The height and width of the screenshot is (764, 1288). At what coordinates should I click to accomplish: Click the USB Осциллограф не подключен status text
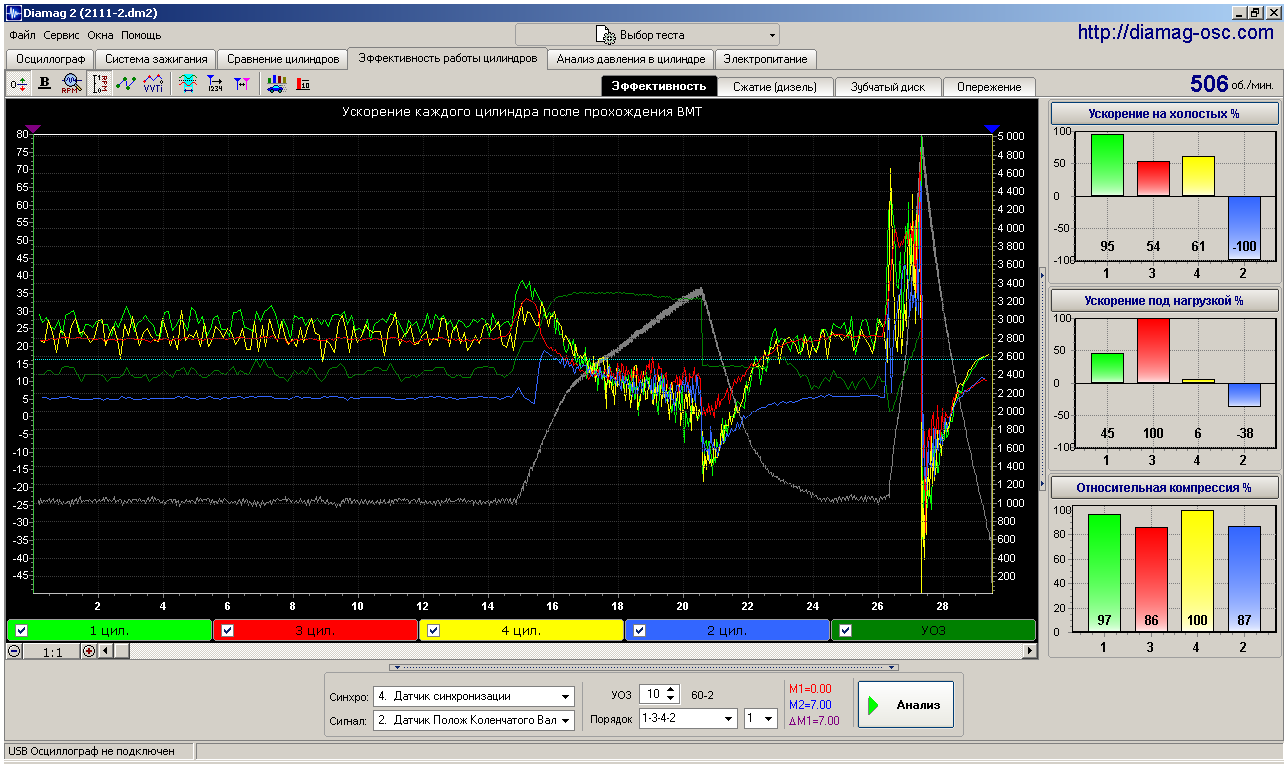(x=91, y=751)
